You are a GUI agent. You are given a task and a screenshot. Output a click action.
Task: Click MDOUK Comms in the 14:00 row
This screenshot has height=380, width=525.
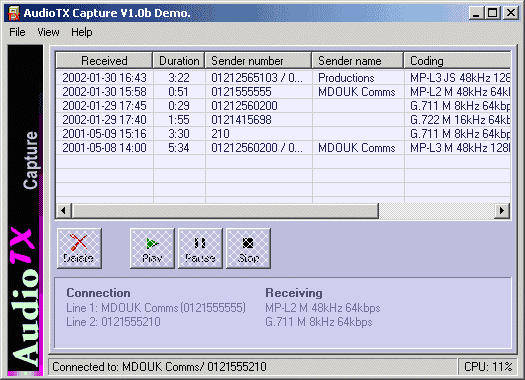pos(357,148)
